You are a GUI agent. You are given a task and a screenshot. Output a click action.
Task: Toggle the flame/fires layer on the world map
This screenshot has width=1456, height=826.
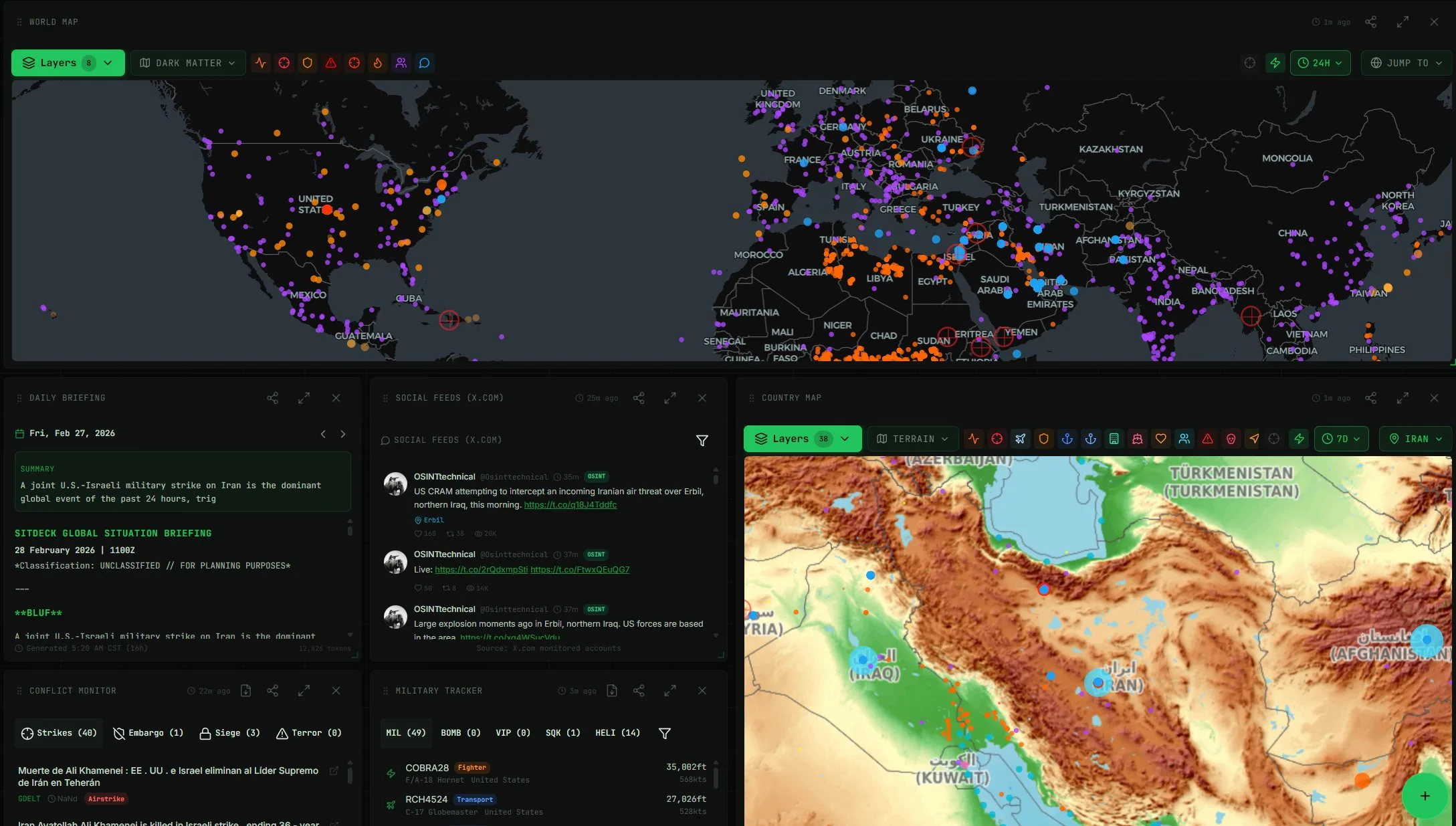378,63
